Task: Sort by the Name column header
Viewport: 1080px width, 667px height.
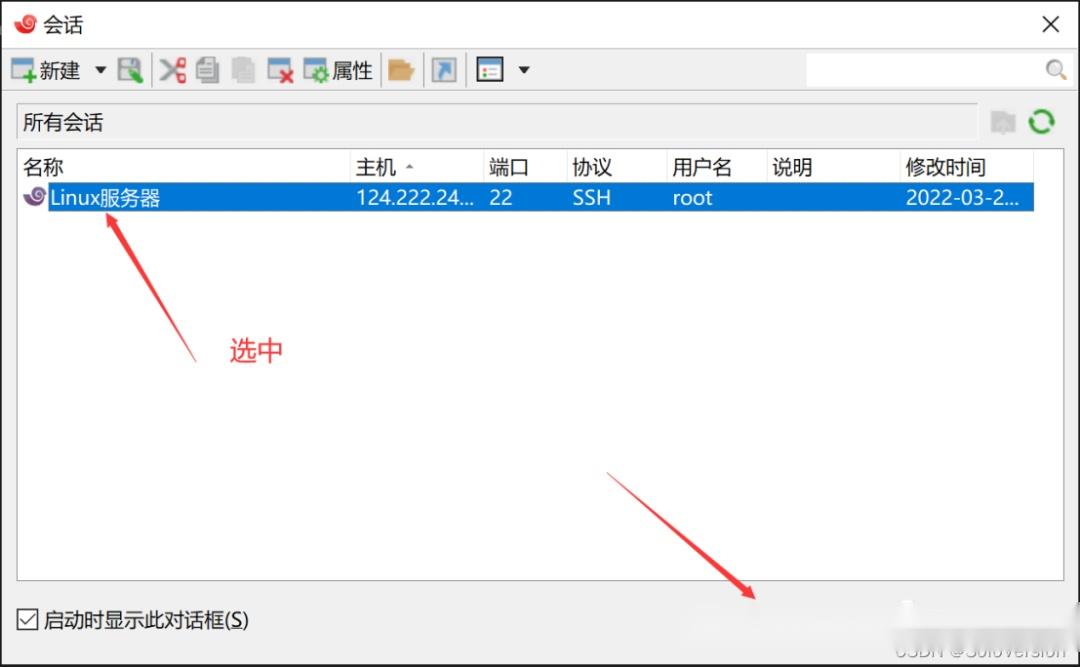Action: (184, 167)
